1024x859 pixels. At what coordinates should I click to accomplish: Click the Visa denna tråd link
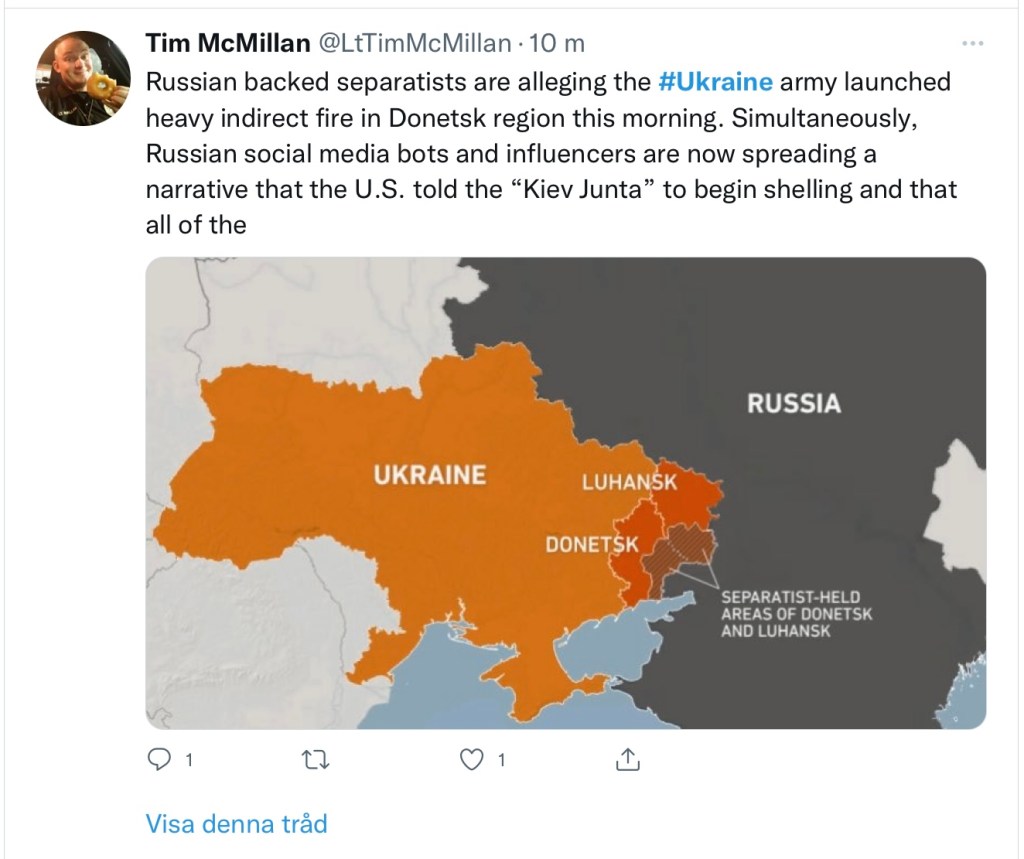point(236,824)
